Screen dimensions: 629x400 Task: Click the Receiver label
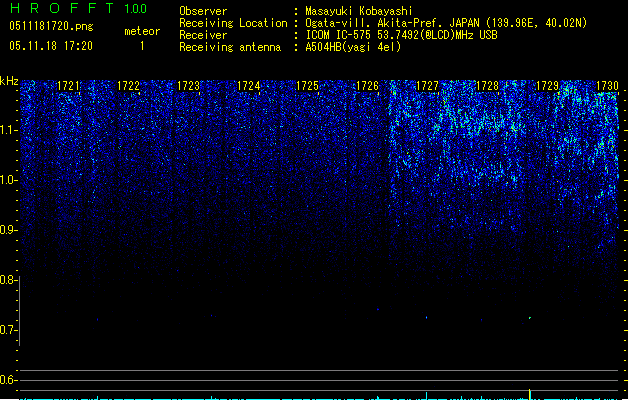point(203,35)
